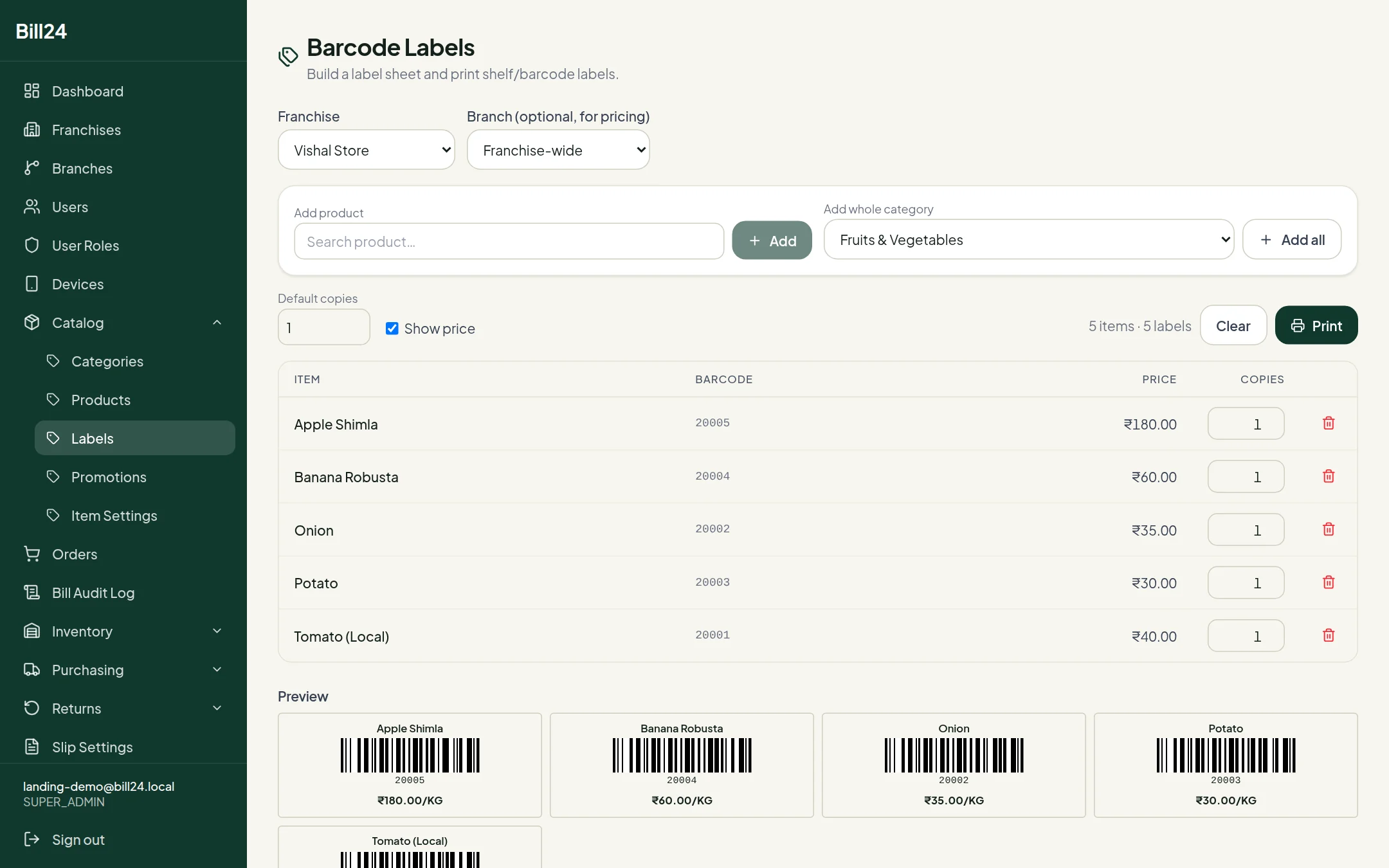Click the Returns rotate icon
The image size is (1389, 868).
[x=32, y=708]
